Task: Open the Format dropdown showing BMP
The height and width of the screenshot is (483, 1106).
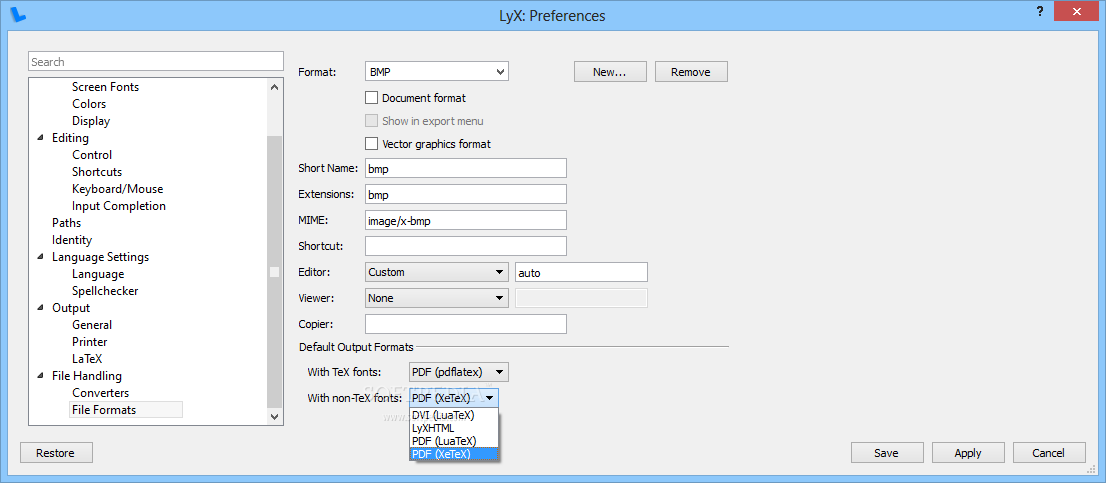Action: click(x=437, y=71)
